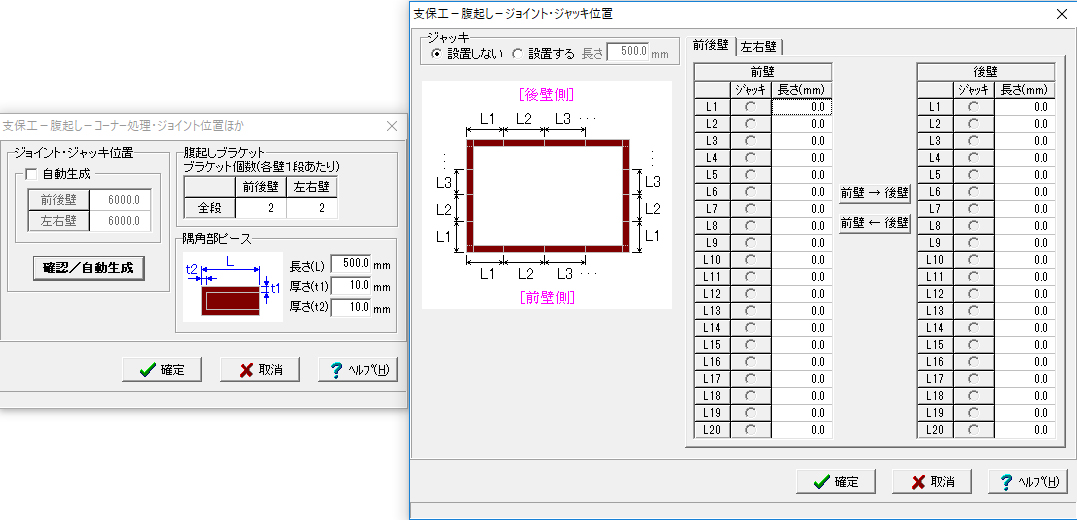This screenshot has height=520, width=1077.
Task: Select the 前壁 L17 jack radio button
Action: [x=750, y=378]
